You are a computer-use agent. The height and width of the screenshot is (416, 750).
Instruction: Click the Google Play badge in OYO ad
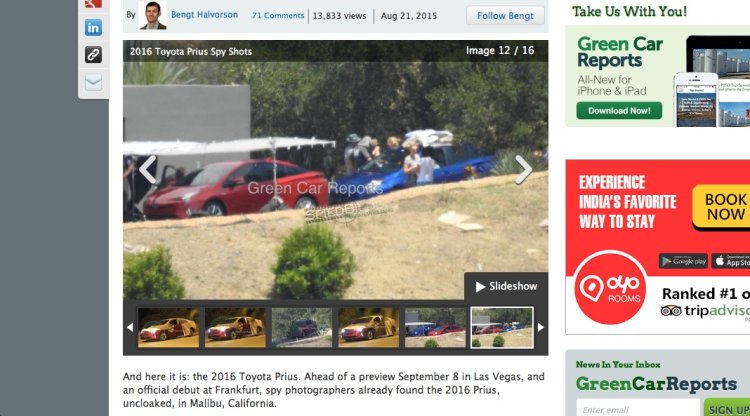(683, 261)
